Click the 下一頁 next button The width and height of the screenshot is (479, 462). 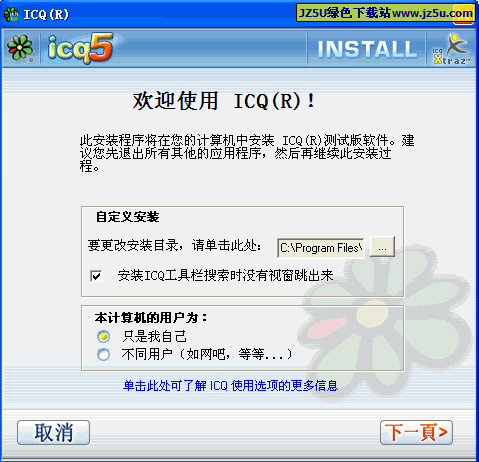pos(416,433)
